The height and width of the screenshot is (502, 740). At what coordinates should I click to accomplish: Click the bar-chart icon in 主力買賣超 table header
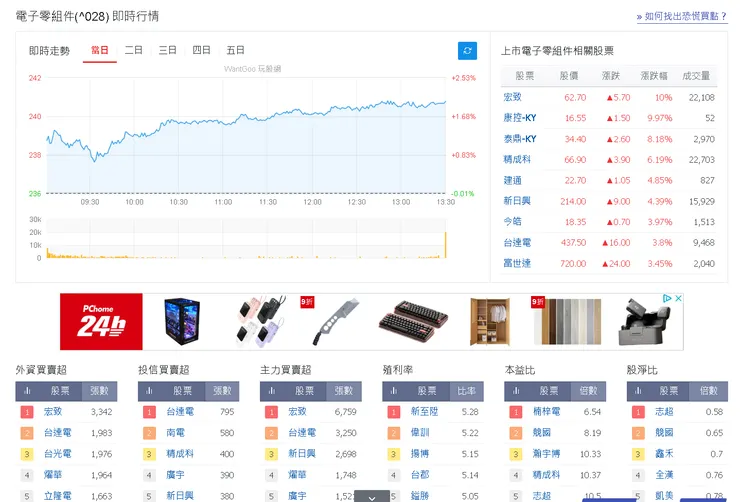[272, 391]
